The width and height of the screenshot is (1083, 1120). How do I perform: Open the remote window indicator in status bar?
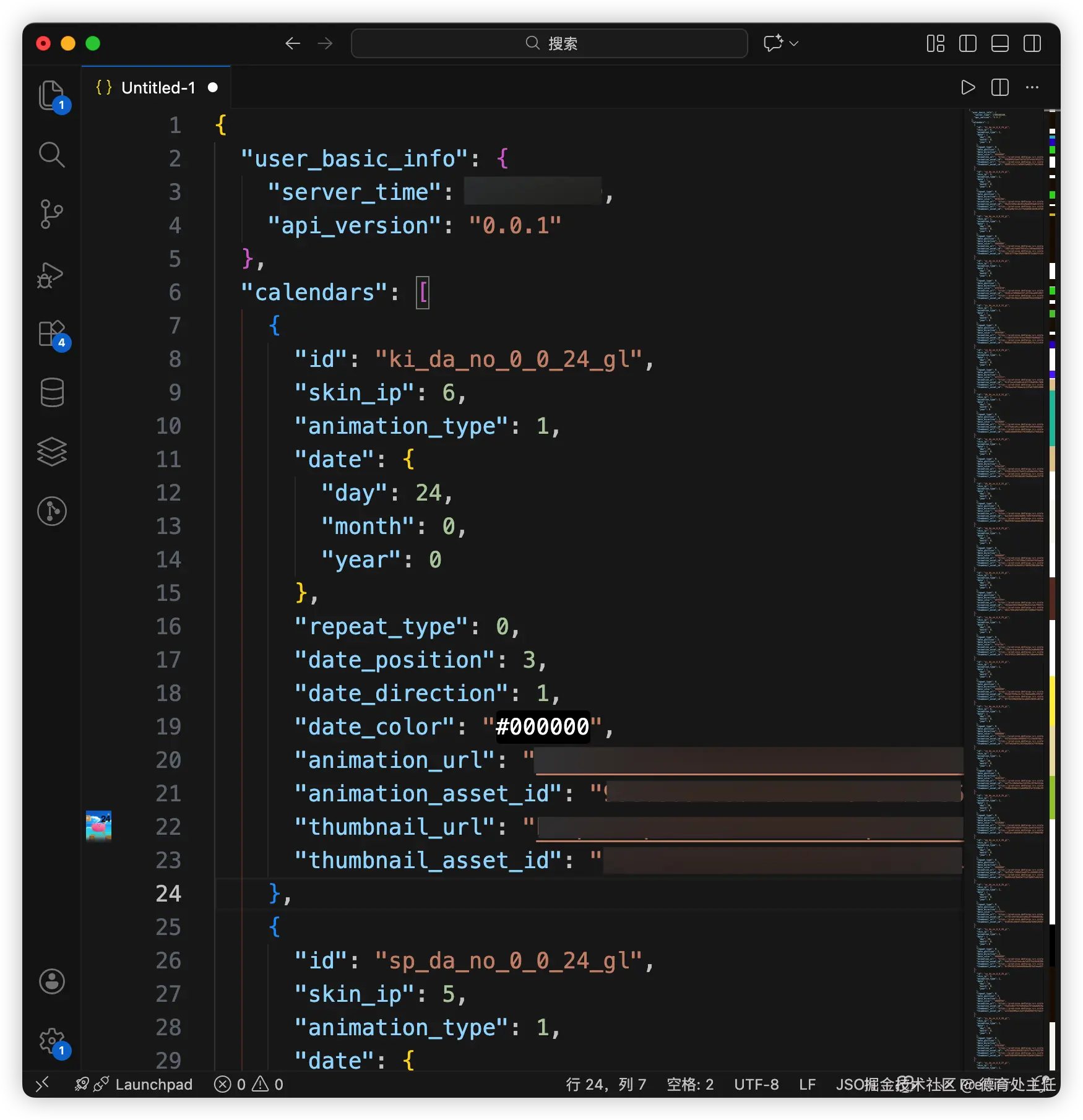[x=42, y=1084]
